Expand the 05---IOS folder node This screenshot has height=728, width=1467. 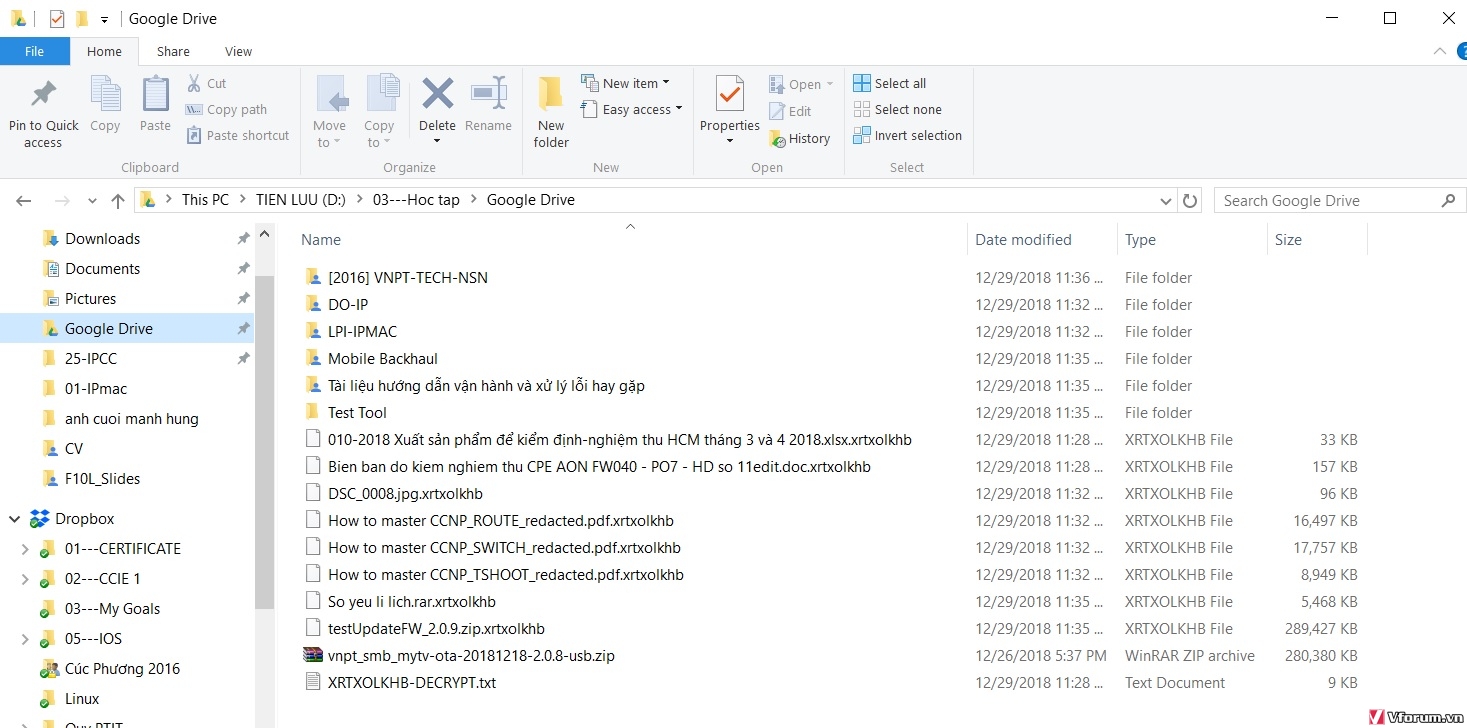24,638
